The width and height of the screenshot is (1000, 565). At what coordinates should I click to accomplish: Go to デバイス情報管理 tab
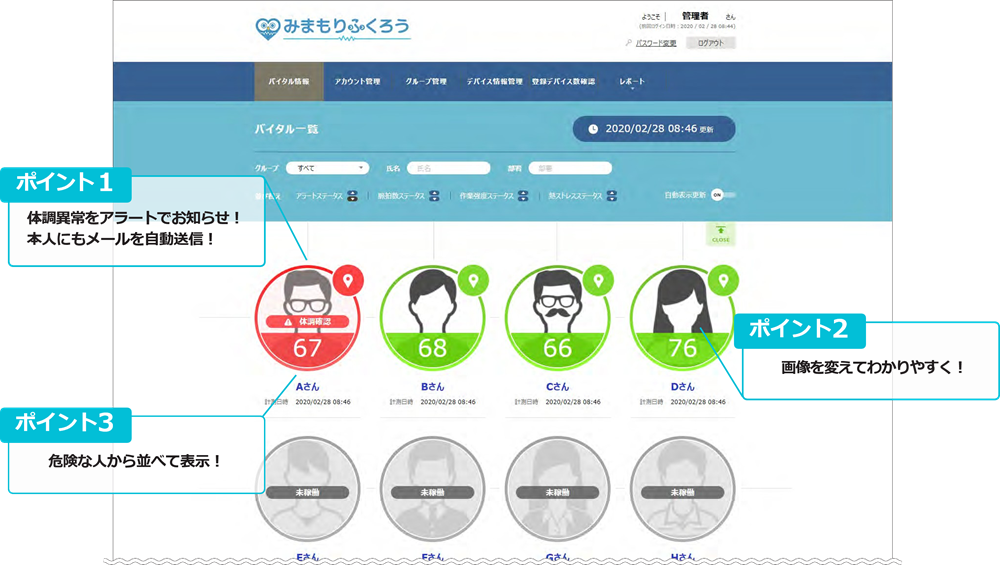pos(494,82)
